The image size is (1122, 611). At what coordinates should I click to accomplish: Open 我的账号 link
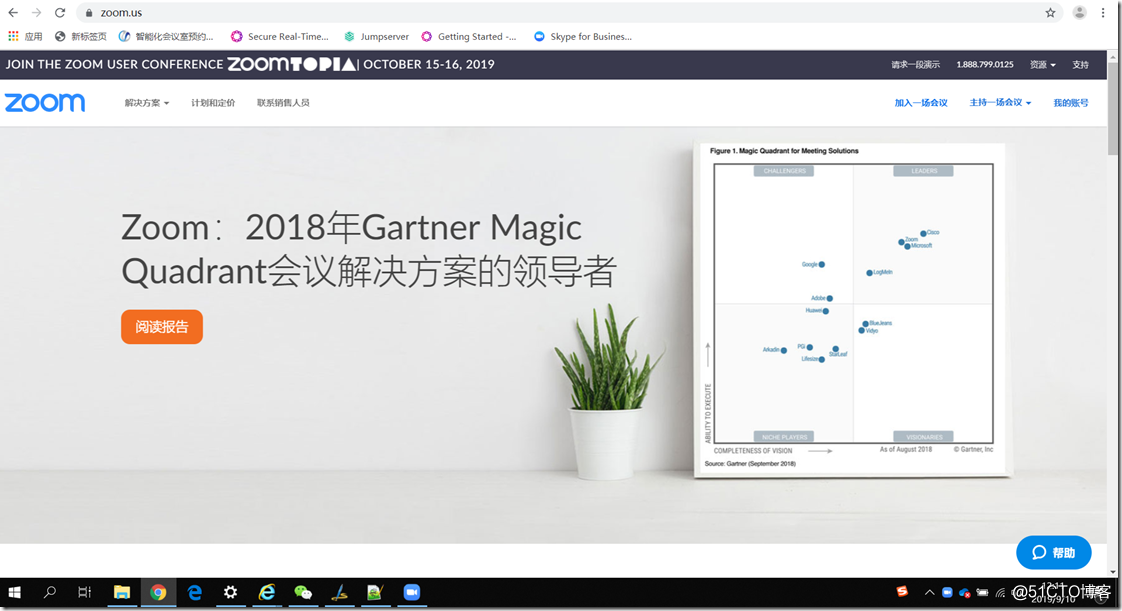pyautogui.click(x=1070, y=103)
